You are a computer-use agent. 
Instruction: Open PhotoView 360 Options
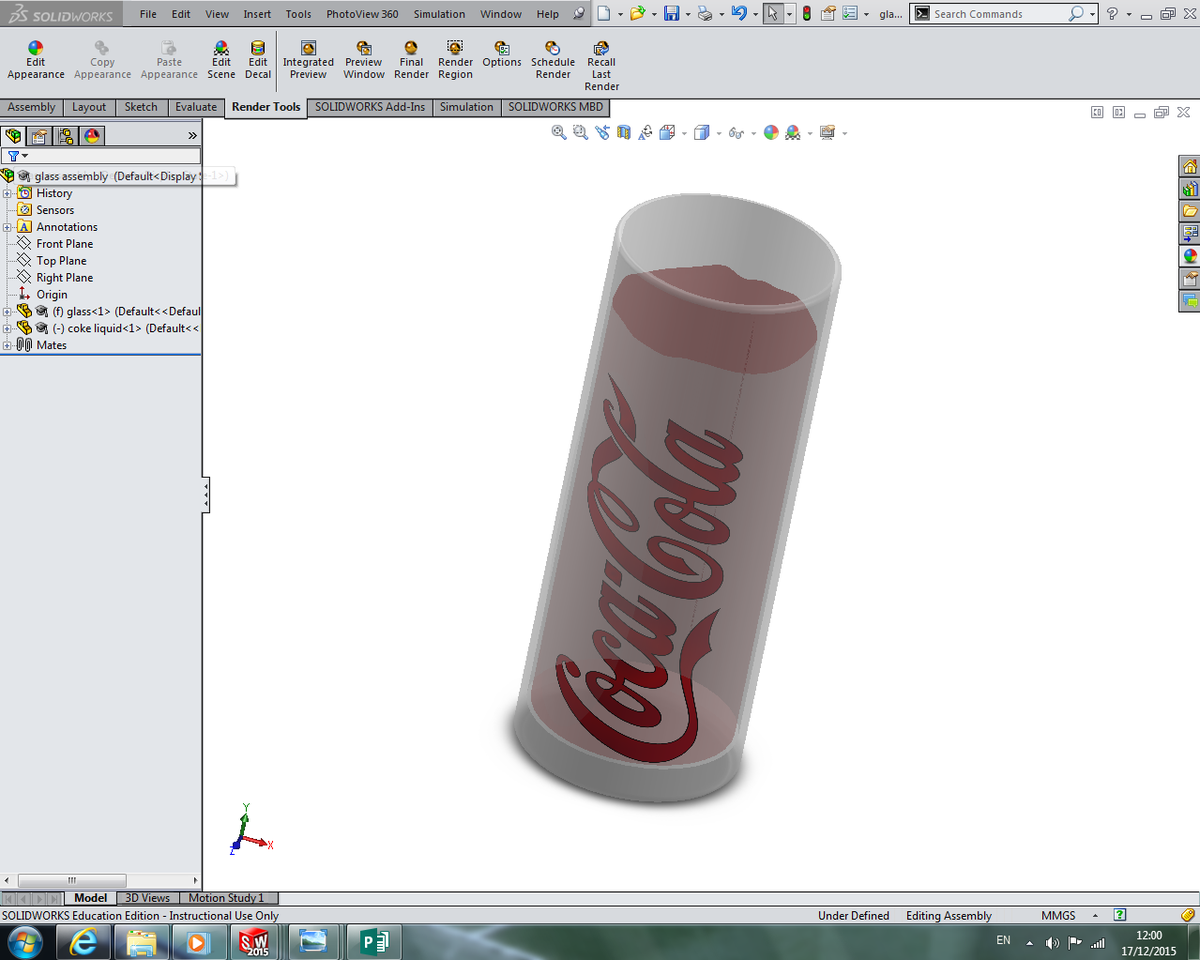(502, 54)
